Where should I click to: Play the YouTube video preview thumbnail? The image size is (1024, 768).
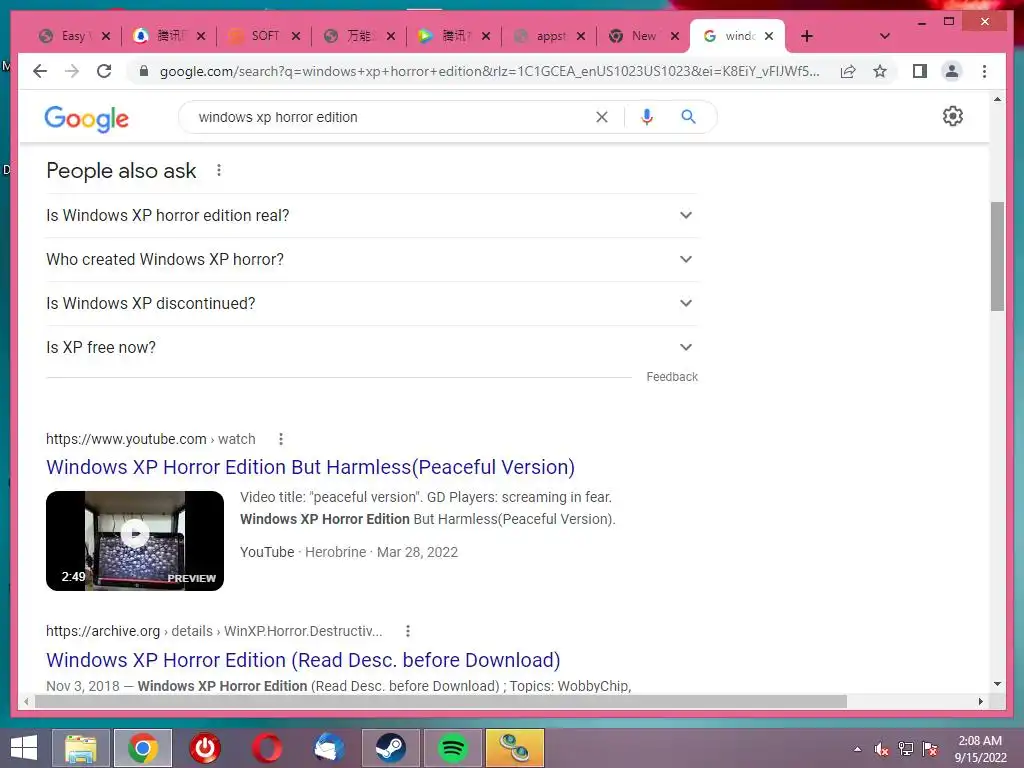(x=135, y=541)
